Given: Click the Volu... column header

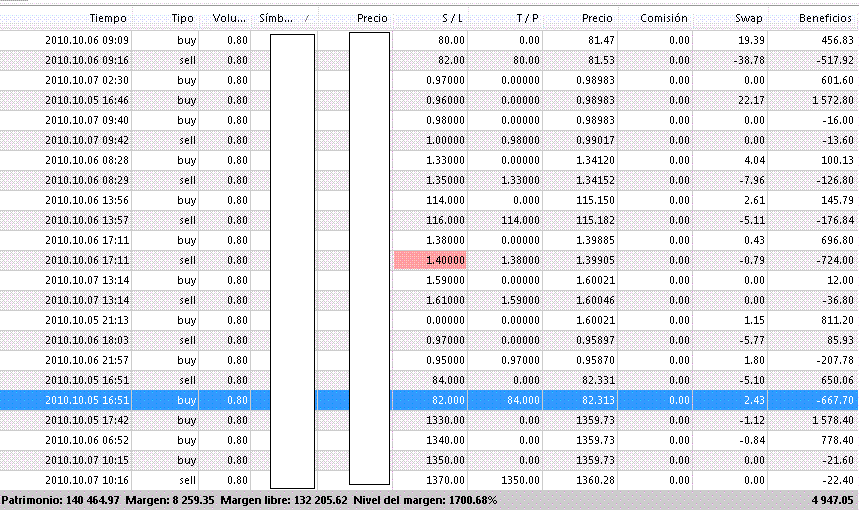Looking at the screenshot, I should (230, 19).
